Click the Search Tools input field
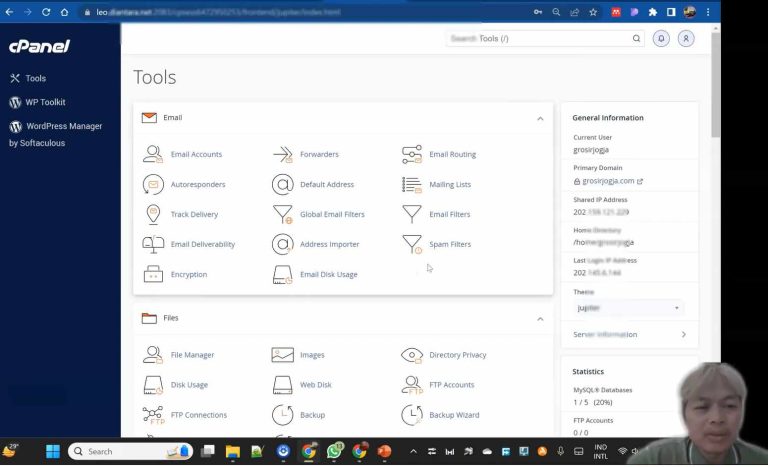This screenshot has width=768, height=467. [538, 38]
